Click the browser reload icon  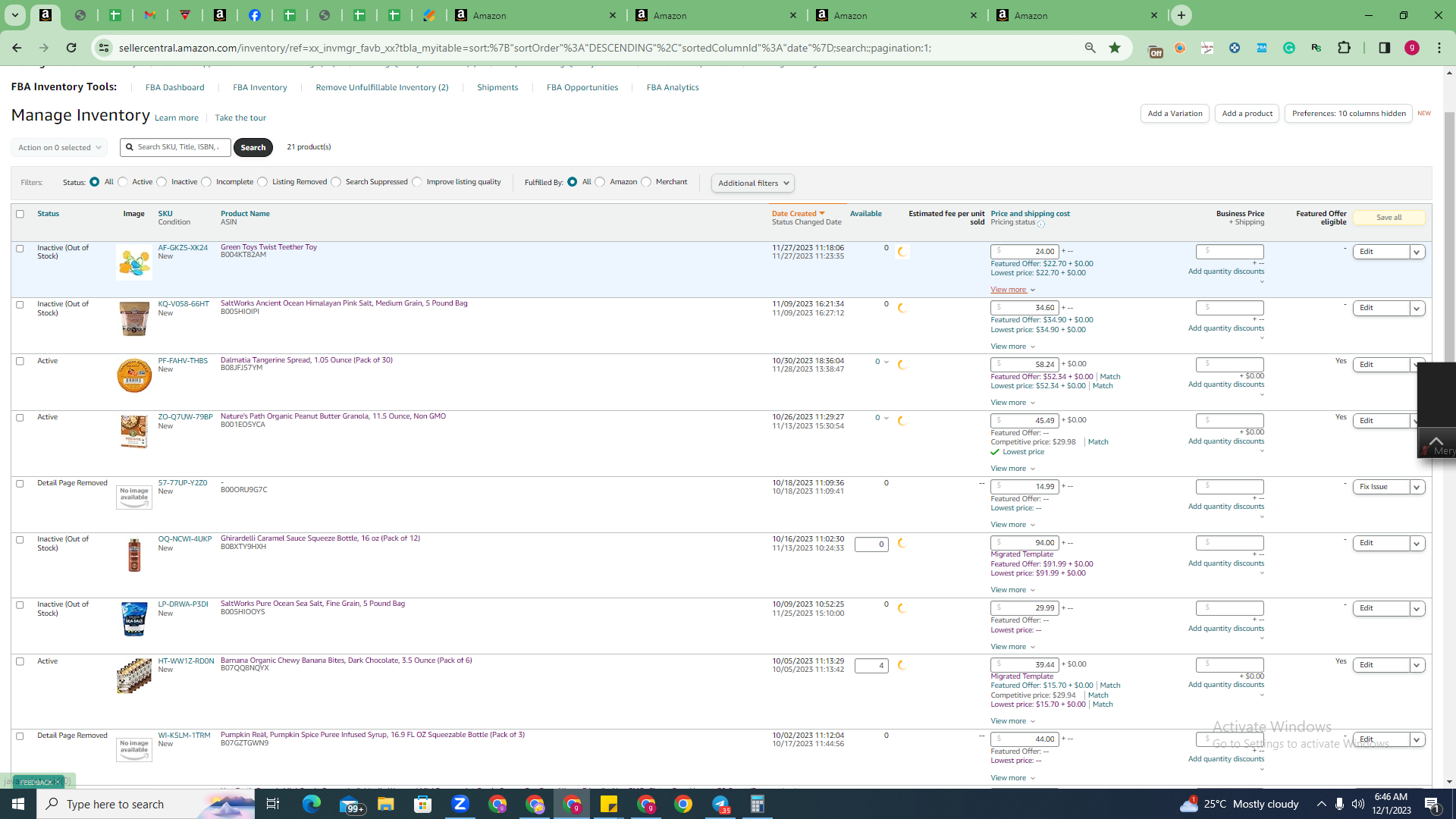point(71,48)
